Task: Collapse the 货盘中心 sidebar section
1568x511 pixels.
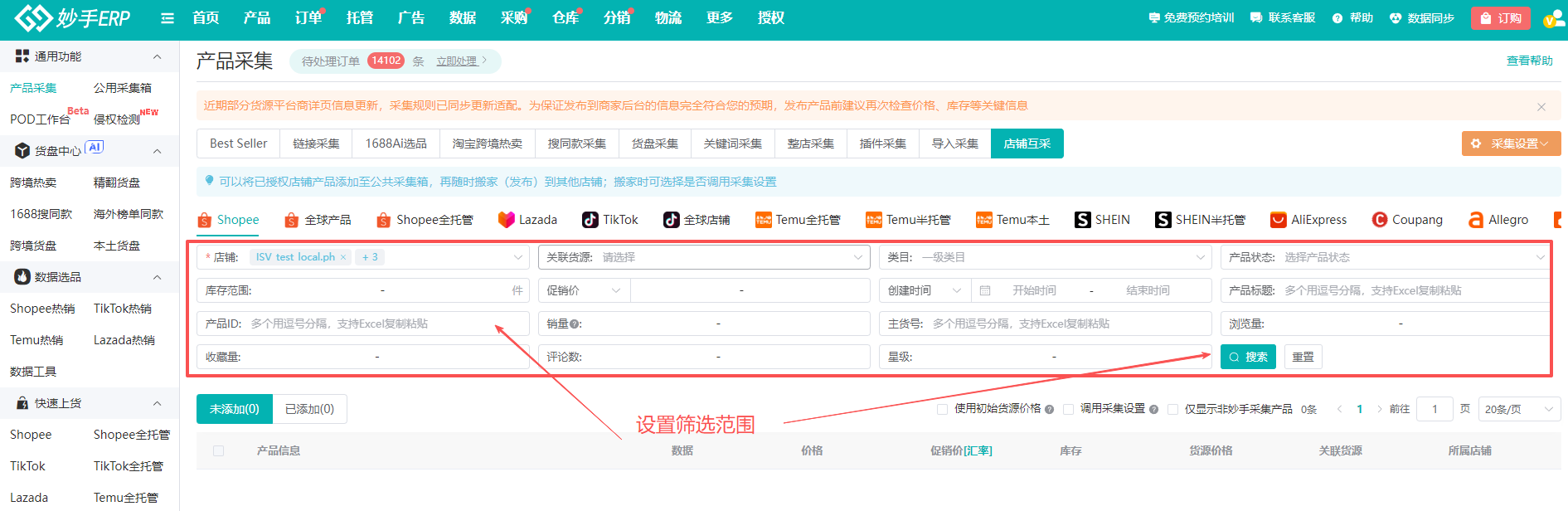Action: (157, 151)
